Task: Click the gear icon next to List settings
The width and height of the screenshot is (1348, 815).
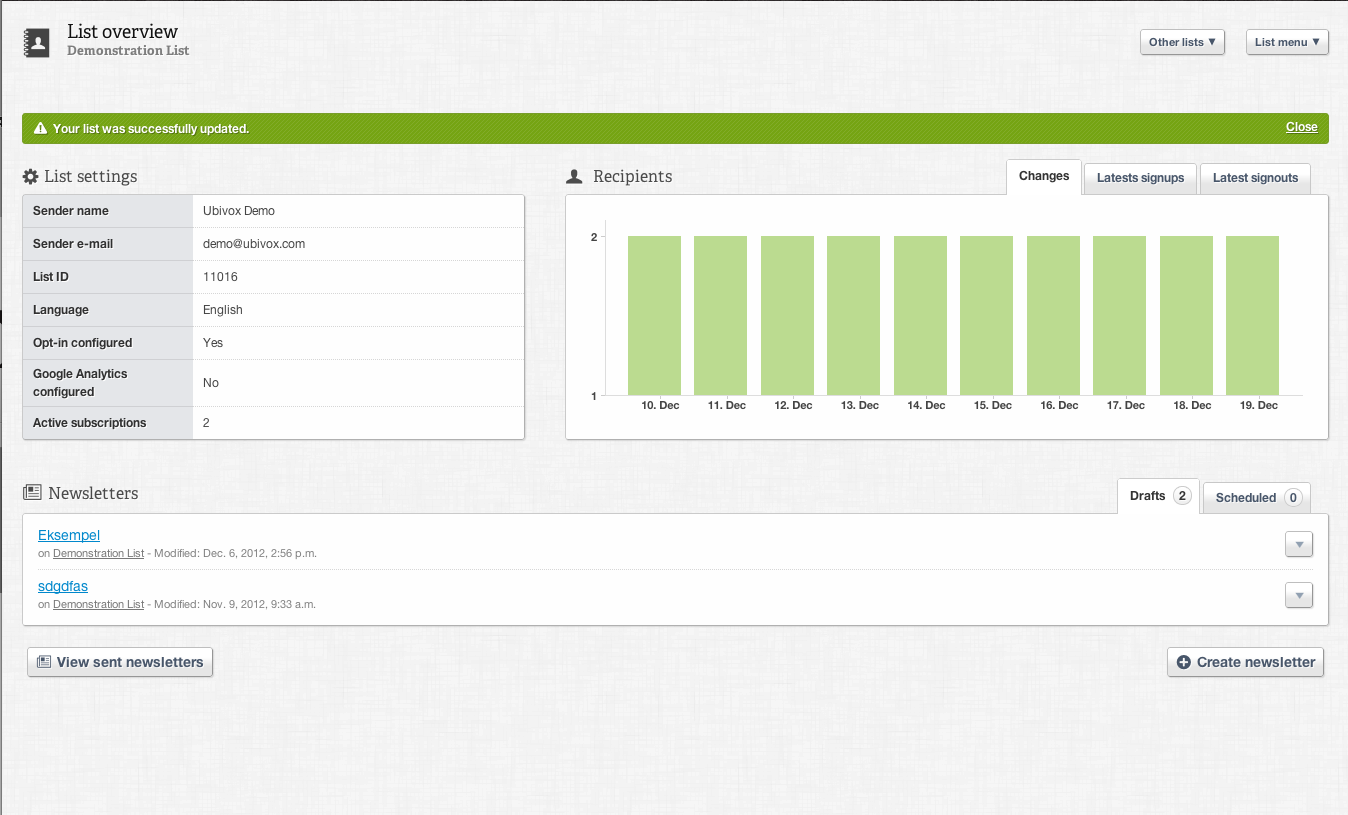Action: pyautogui.click(x=30, y=176)
